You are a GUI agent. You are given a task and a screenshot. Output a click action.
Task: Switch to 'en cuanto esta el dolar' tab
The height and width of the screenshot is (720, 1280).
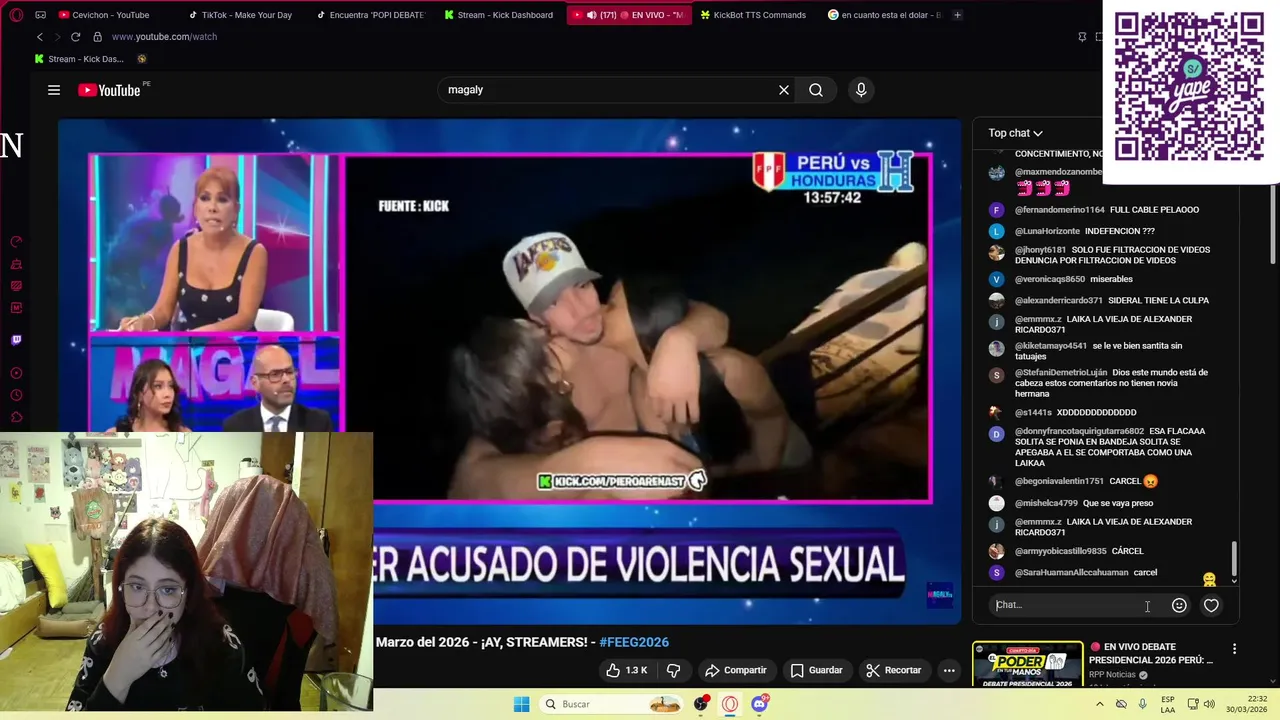tap(884, 15)
